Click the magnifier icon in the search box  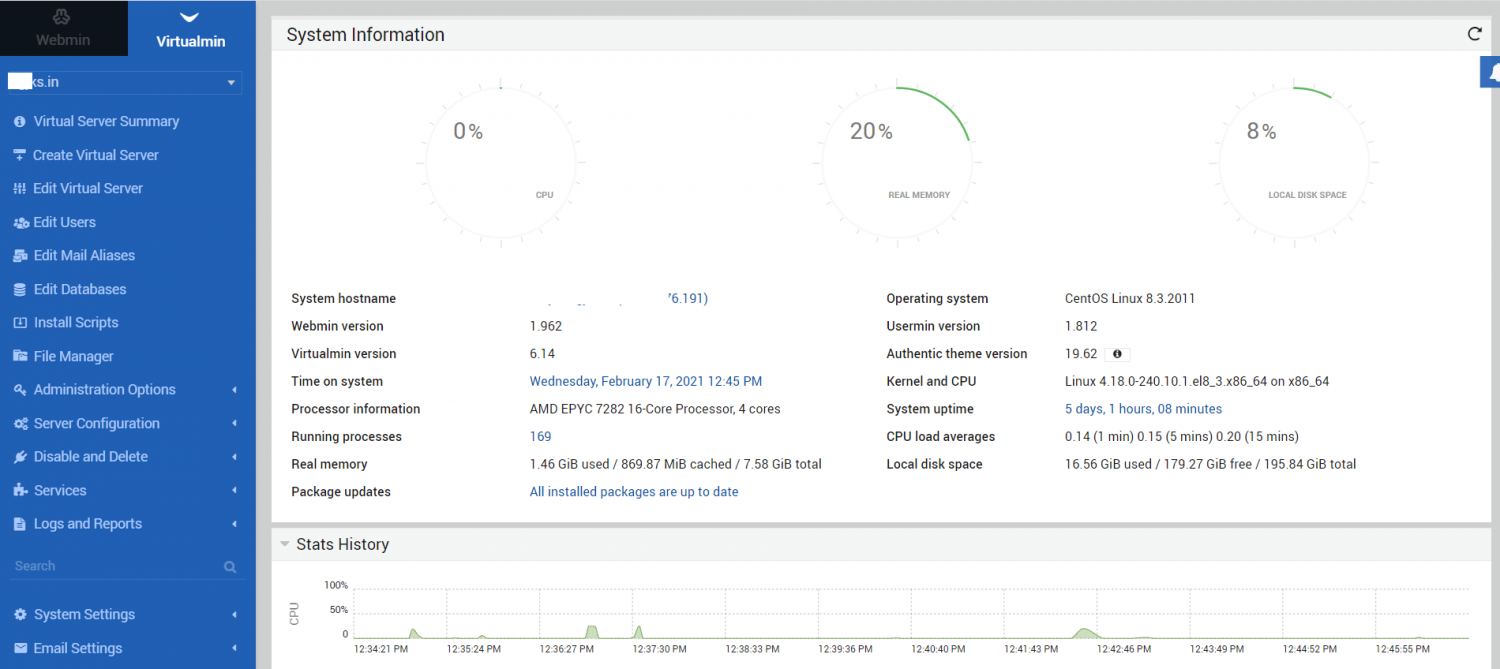click(x=230, y=566)
